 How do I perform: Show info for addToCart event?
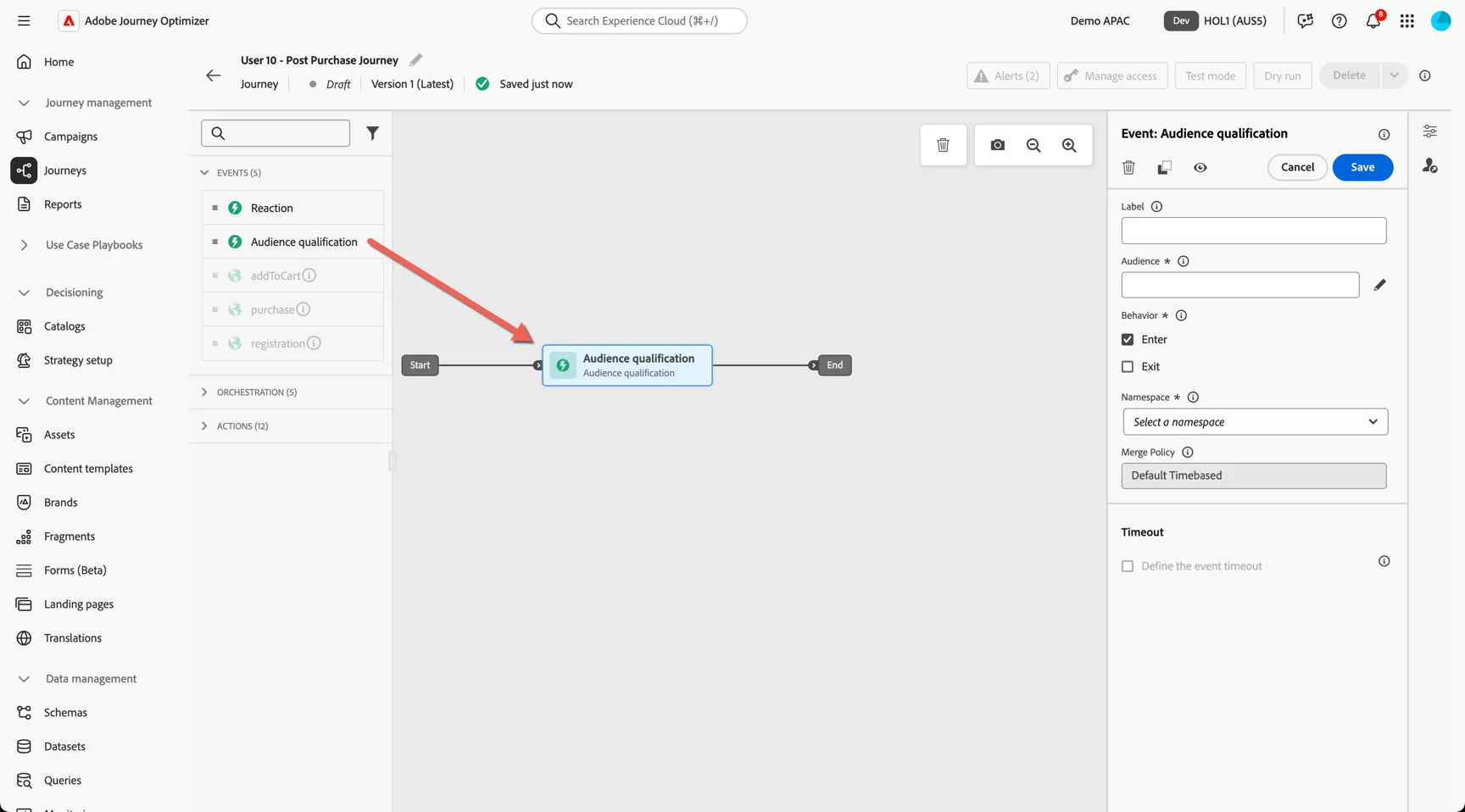309,275
